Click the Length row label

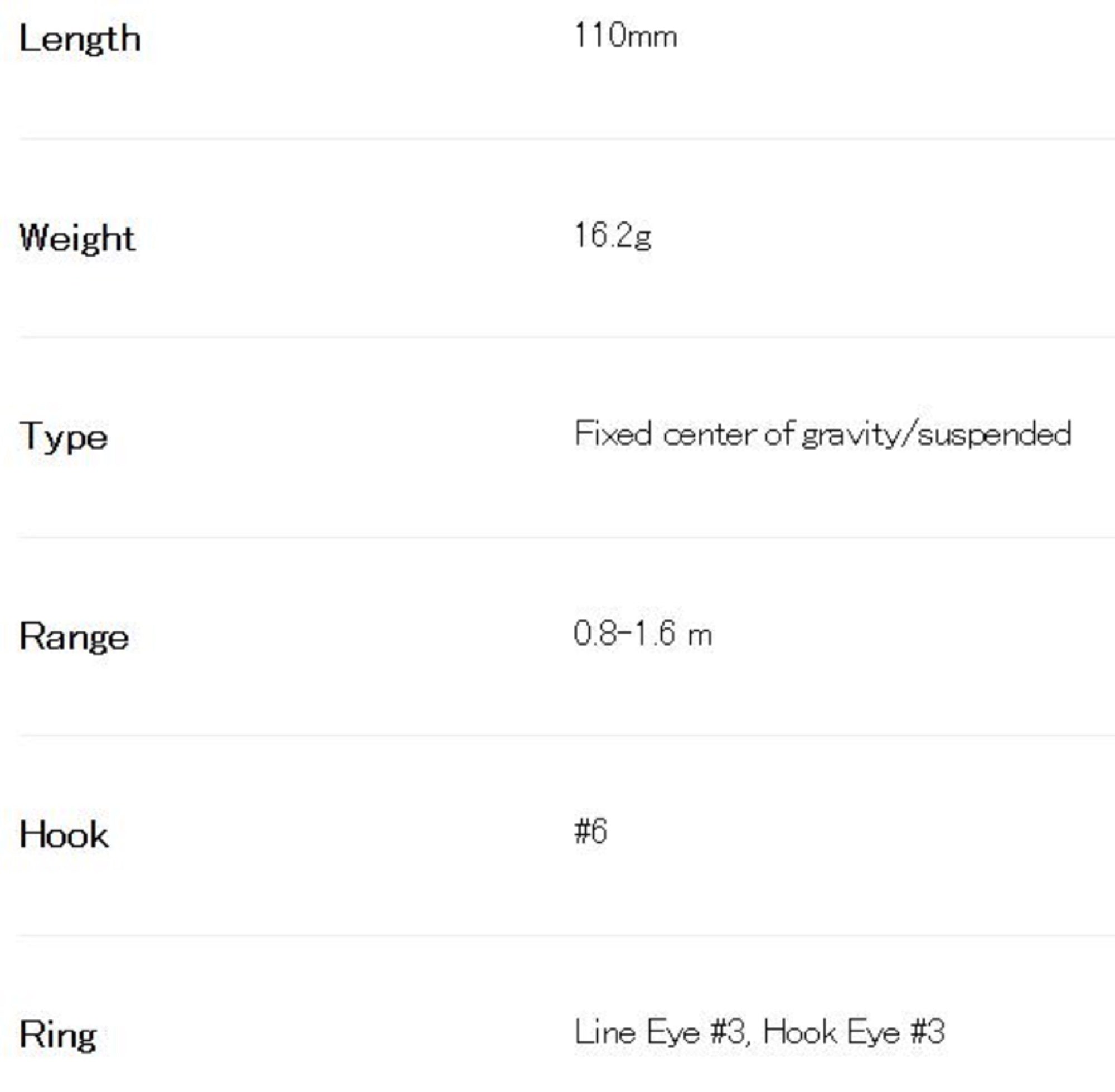[x=80, y=40]
